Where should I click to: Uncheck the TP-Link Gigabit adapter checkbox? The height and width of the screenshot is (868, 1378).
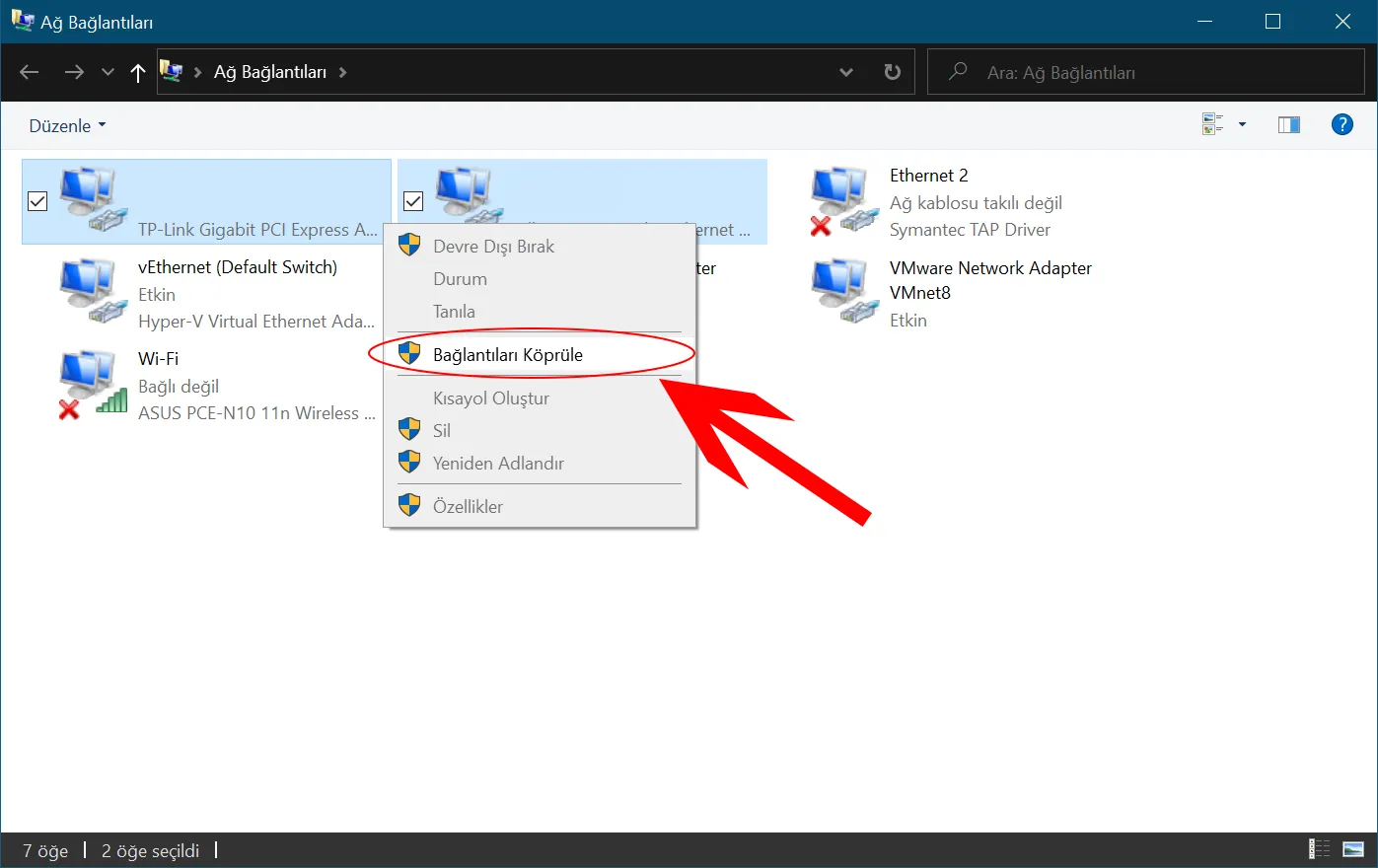(x=36, y=201)
